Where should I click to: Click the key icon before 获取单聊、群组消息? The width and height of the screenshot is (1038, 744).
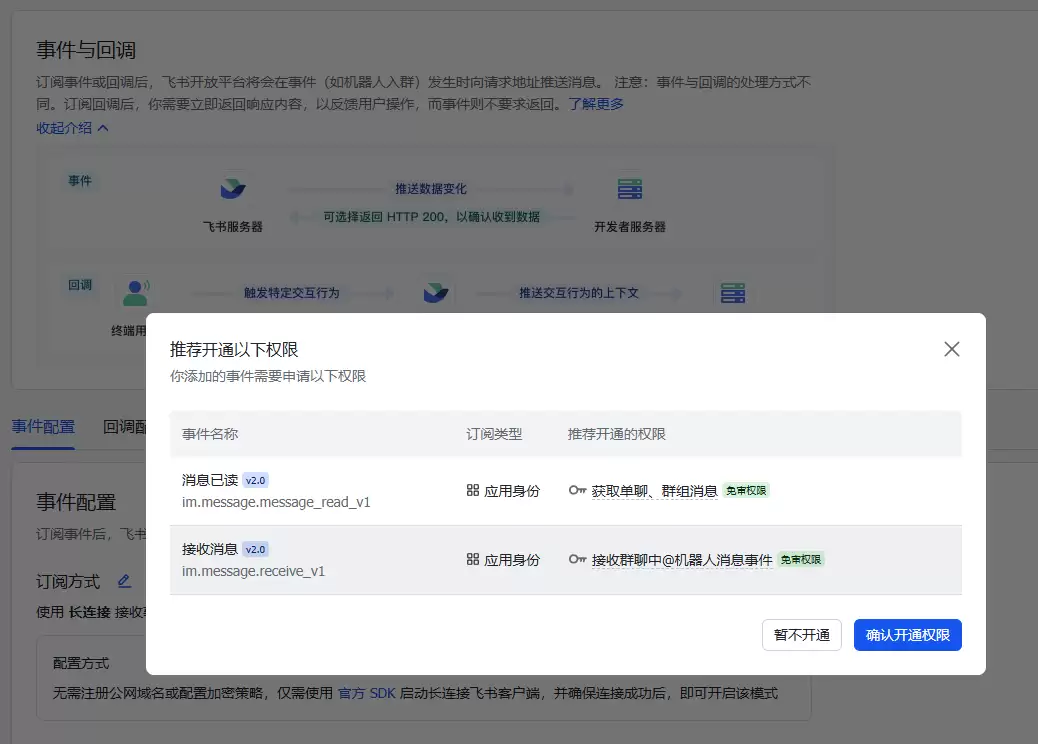pos(577,490)
